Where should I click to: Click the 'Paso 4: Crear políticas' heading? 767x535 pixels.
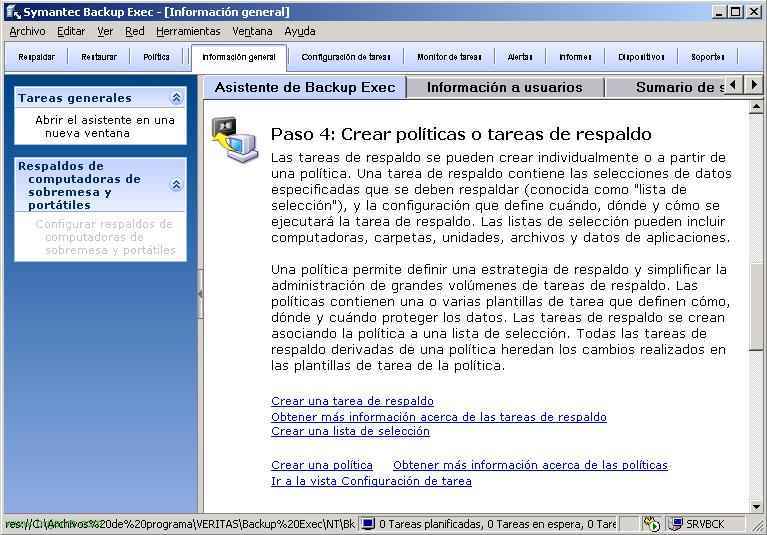461,134
